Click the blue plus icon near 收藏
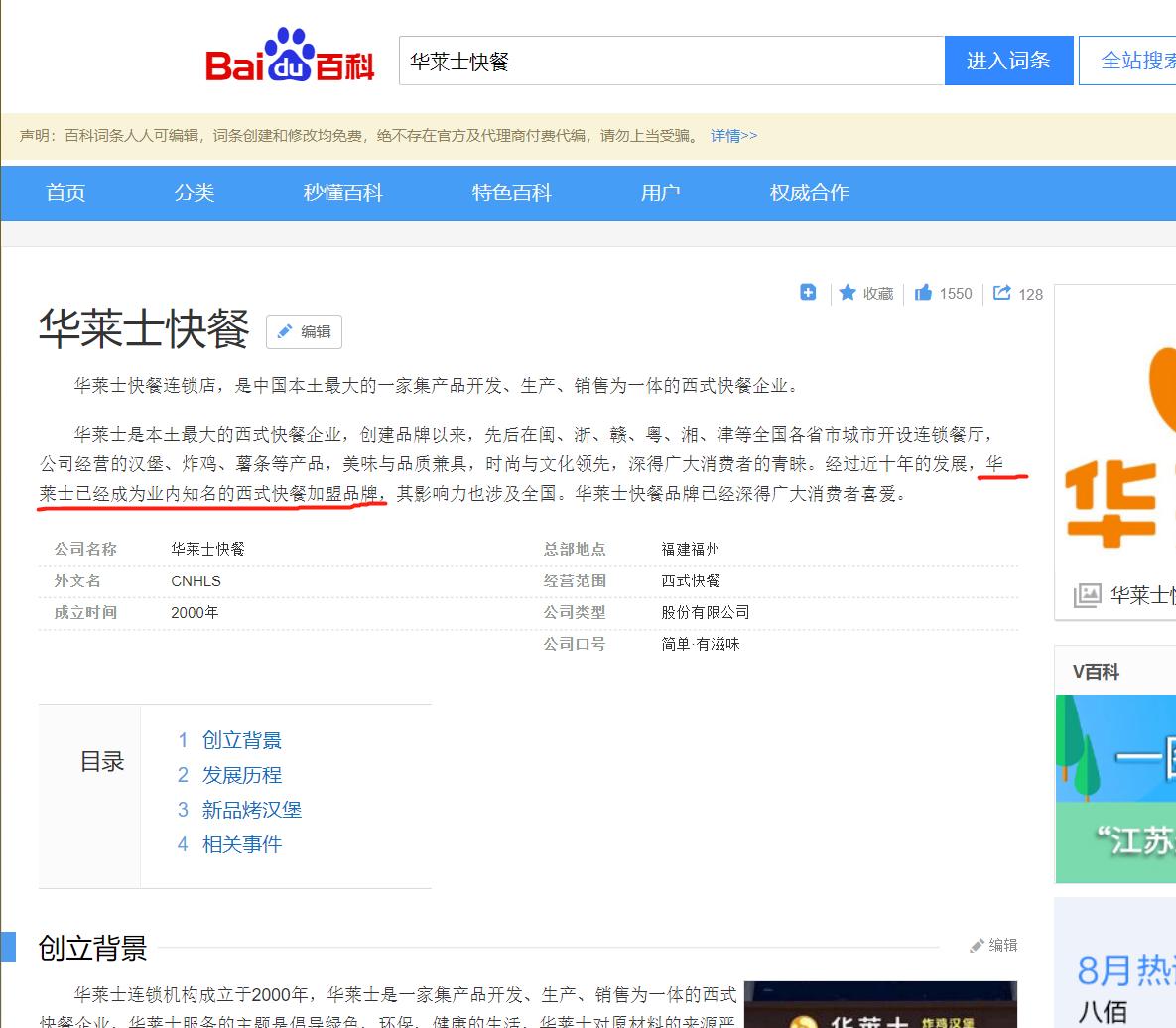The image size is (1176, 1028). click(807, 293)
